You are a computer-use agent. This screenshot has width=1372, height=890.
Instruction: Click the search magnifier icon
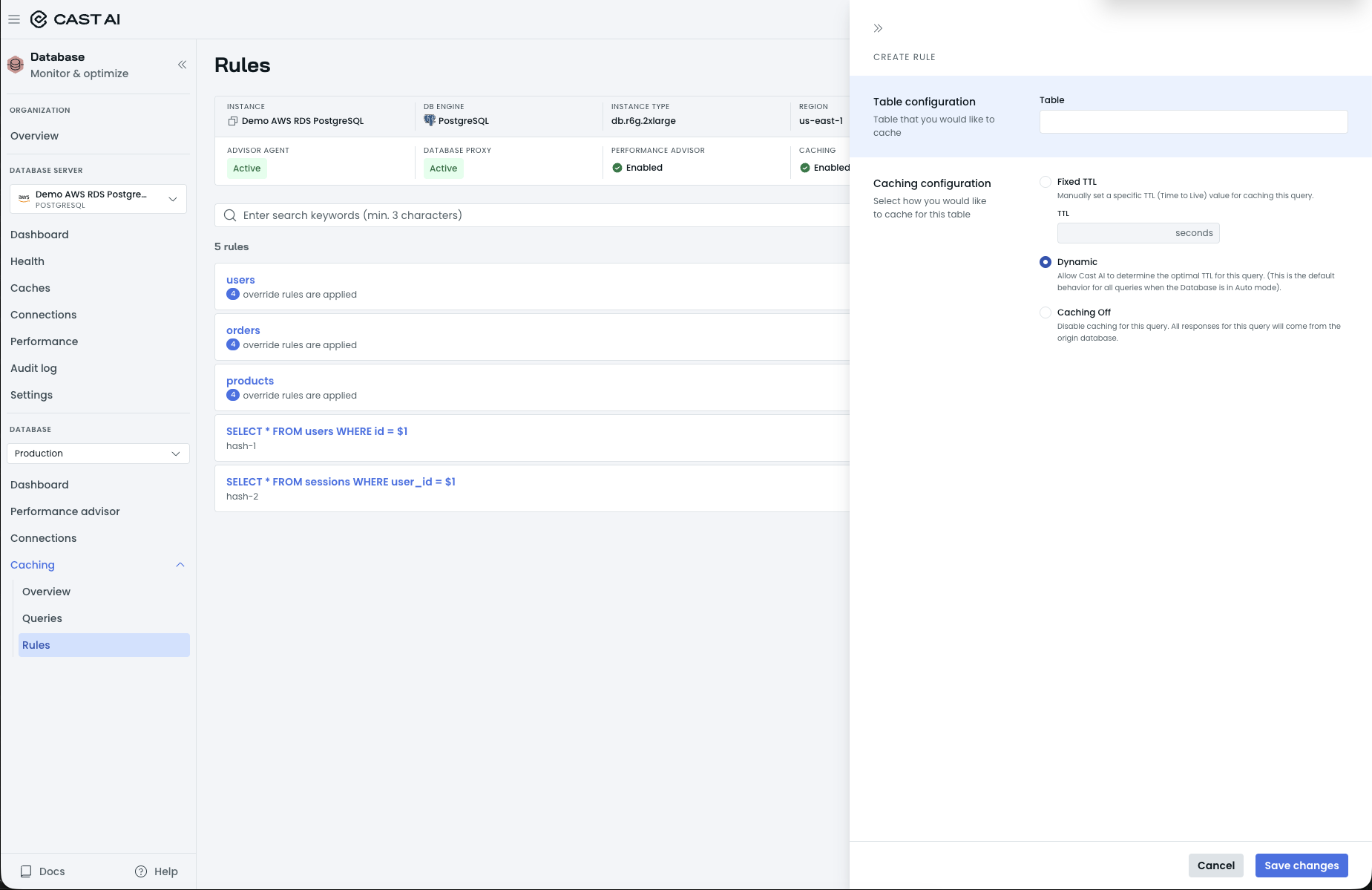(x=230, y=215)
